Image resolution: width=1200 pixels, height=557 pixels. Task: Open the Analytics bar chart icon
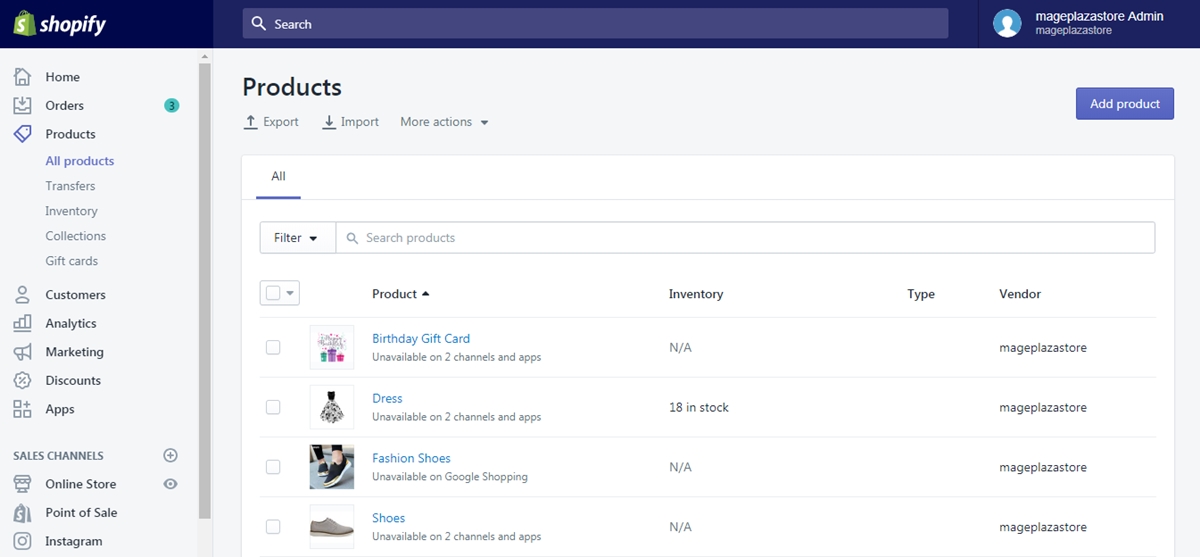[x=22, y=323]
